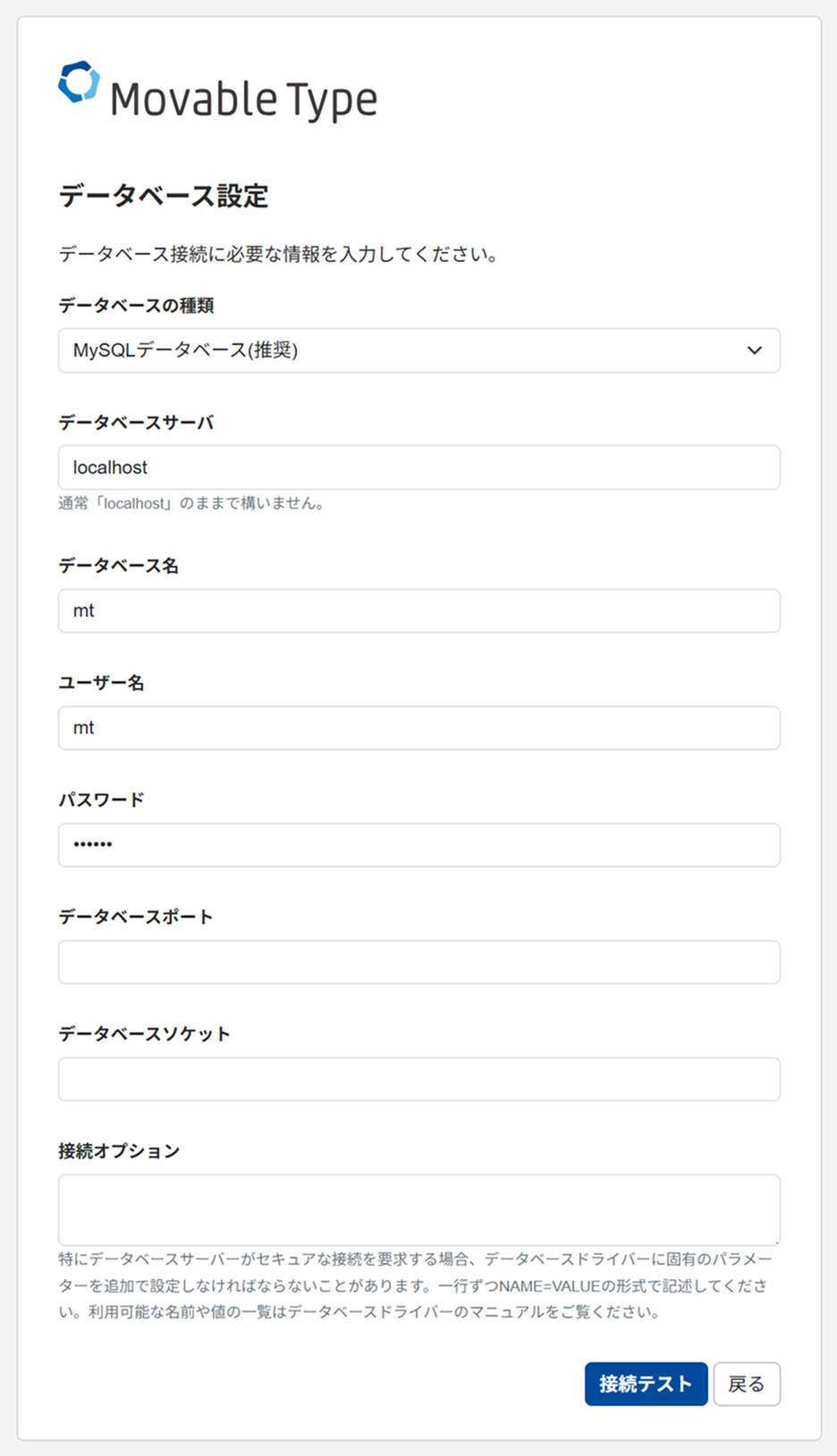Click the 戻る button
Viewport: 837px width, 1456px height.
[x=747, y=1384]
